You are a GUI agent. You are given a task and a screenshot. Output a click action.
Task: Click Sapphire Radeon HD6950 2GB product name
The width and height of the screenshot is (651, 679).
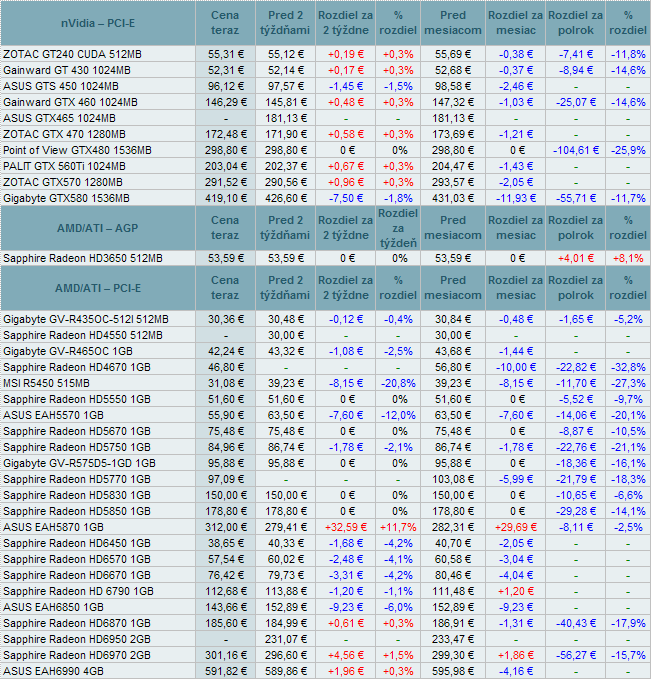pos(77,640)
